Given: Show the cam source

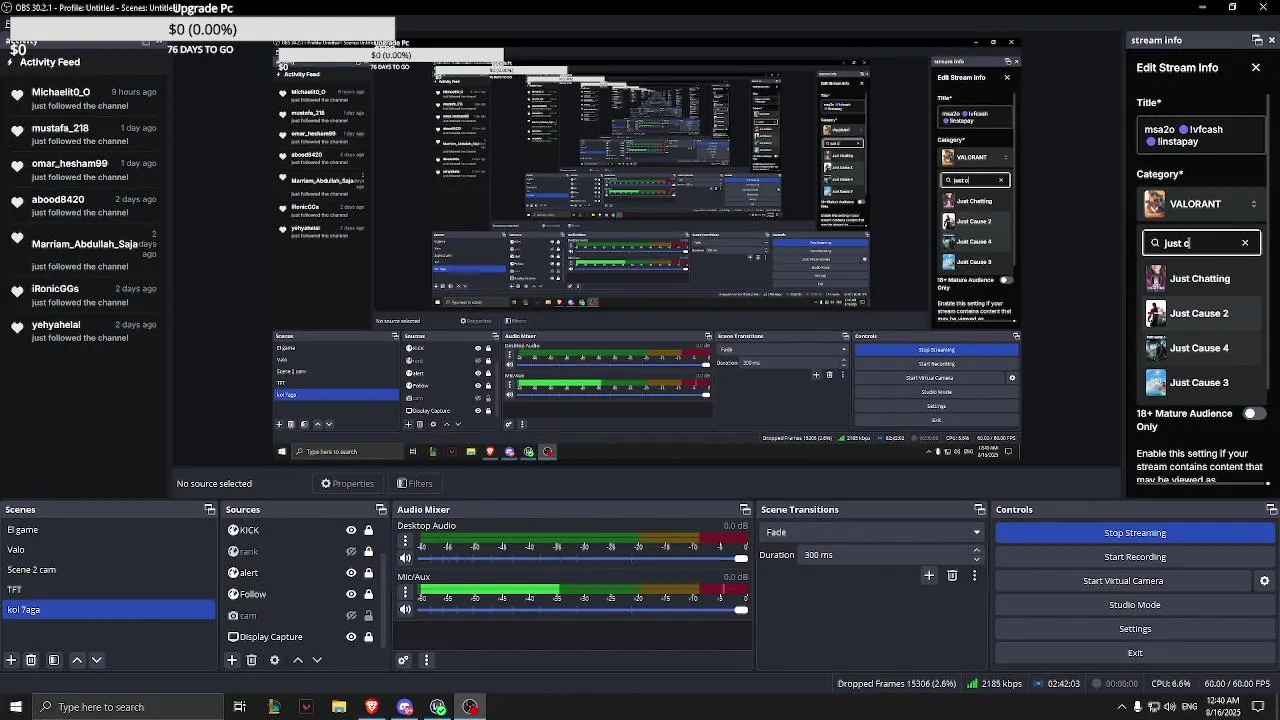Looking at the screenshot, I should pyautogui.click(x=351, y=616).
